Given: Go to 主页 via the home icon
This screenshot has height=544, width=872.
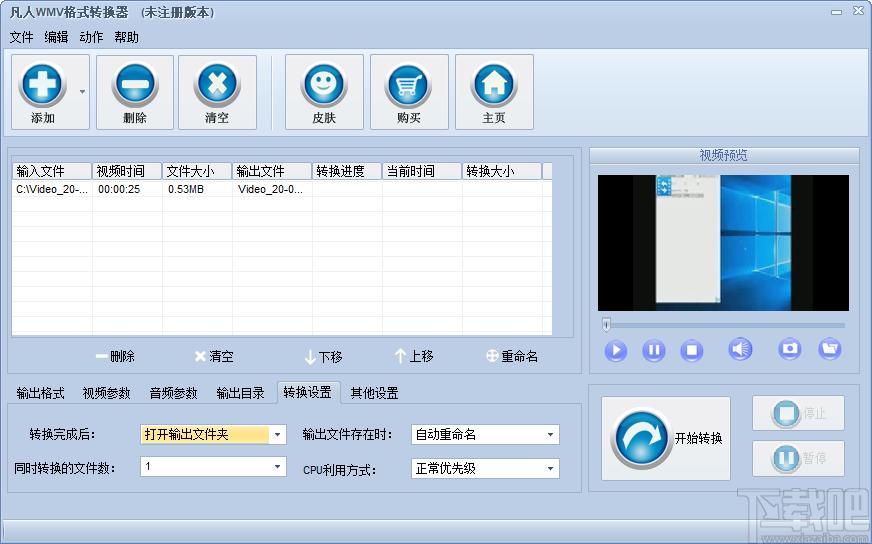Looking at the screenshot, I should [x=494, y=85].
